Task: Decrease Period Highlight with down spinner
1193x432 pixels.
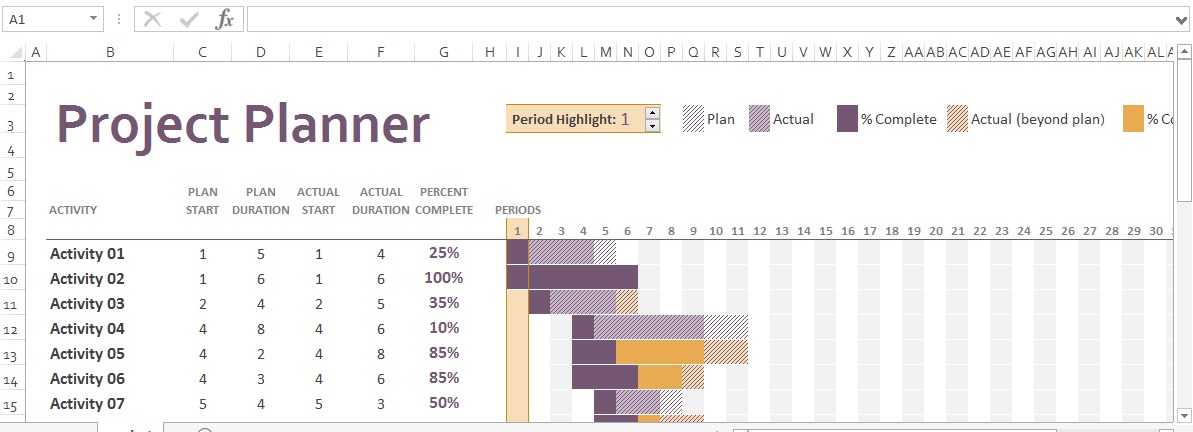Action: pyautogui.click(x=652, y=126)
